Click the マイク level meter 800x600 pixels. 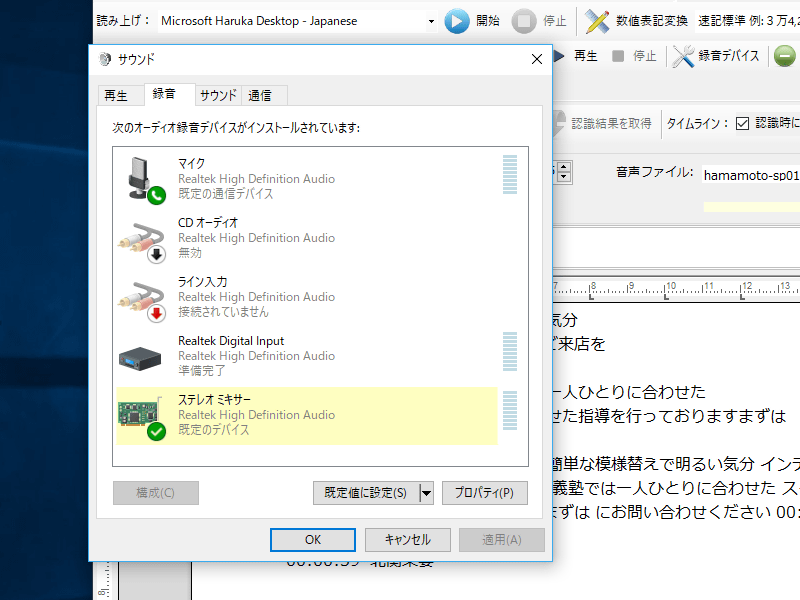tap(510, 174)
